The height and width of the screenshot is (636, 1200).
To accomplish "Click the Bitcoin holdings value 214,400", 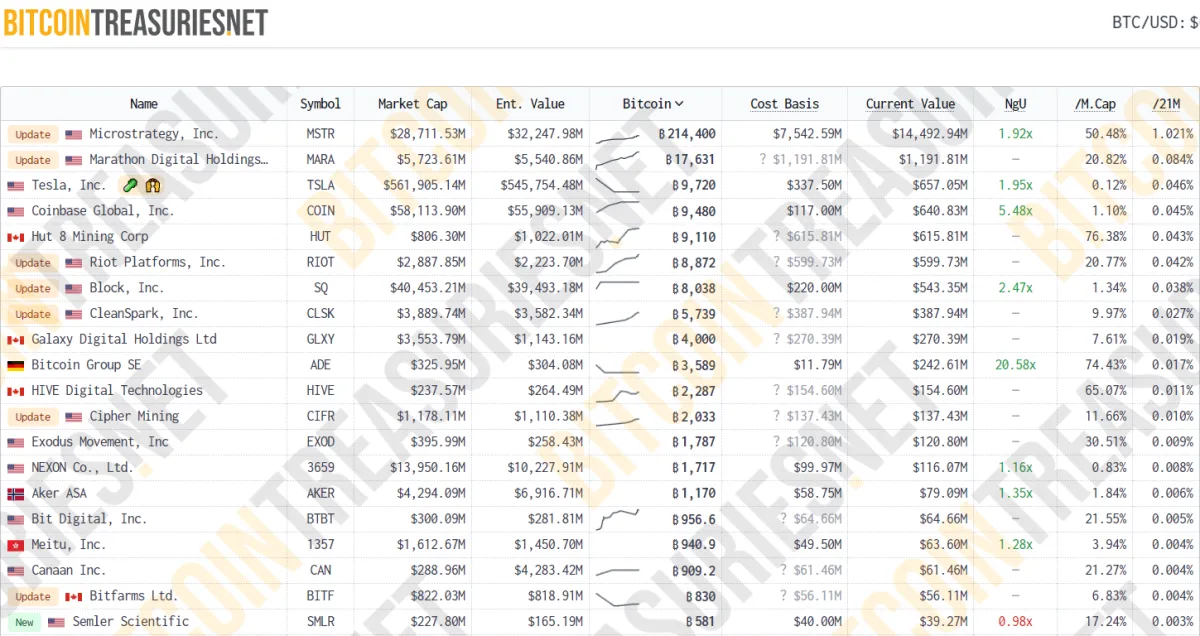I will click(687, 134).
